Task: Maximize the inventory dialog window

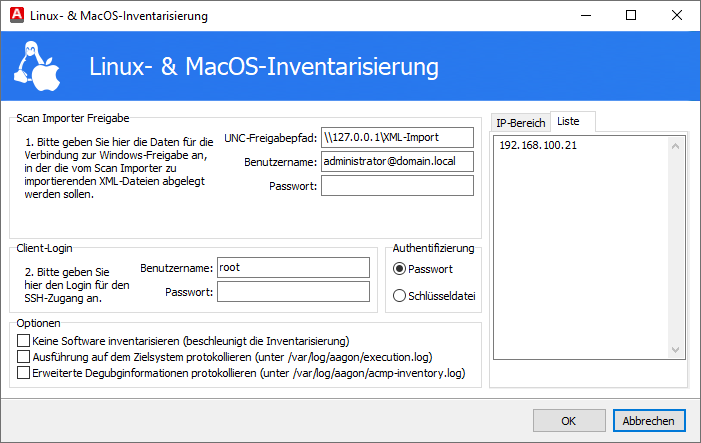Action: (631, 15)
